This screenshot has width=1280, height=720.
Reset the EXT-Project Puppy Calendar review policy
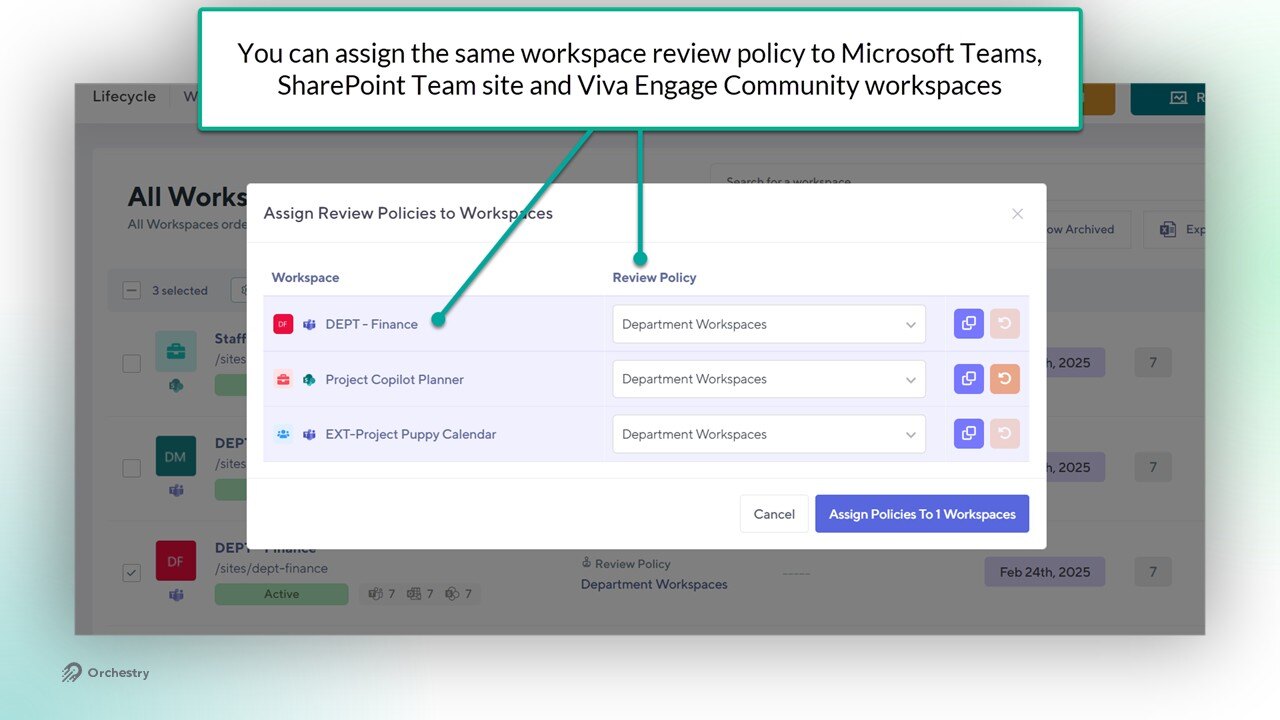[1005, 434]
